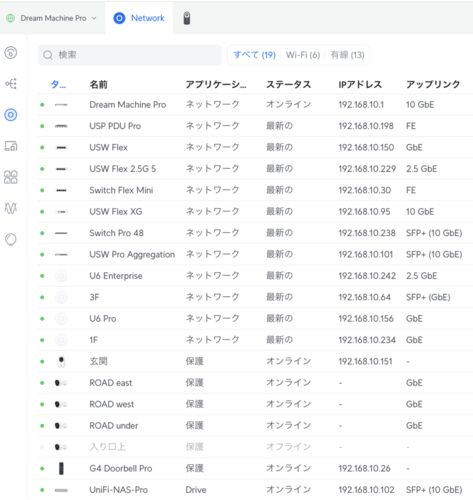473x500 pixels.
Task: Click the ROAD under camera icon
Action: (x=61, y=426)
